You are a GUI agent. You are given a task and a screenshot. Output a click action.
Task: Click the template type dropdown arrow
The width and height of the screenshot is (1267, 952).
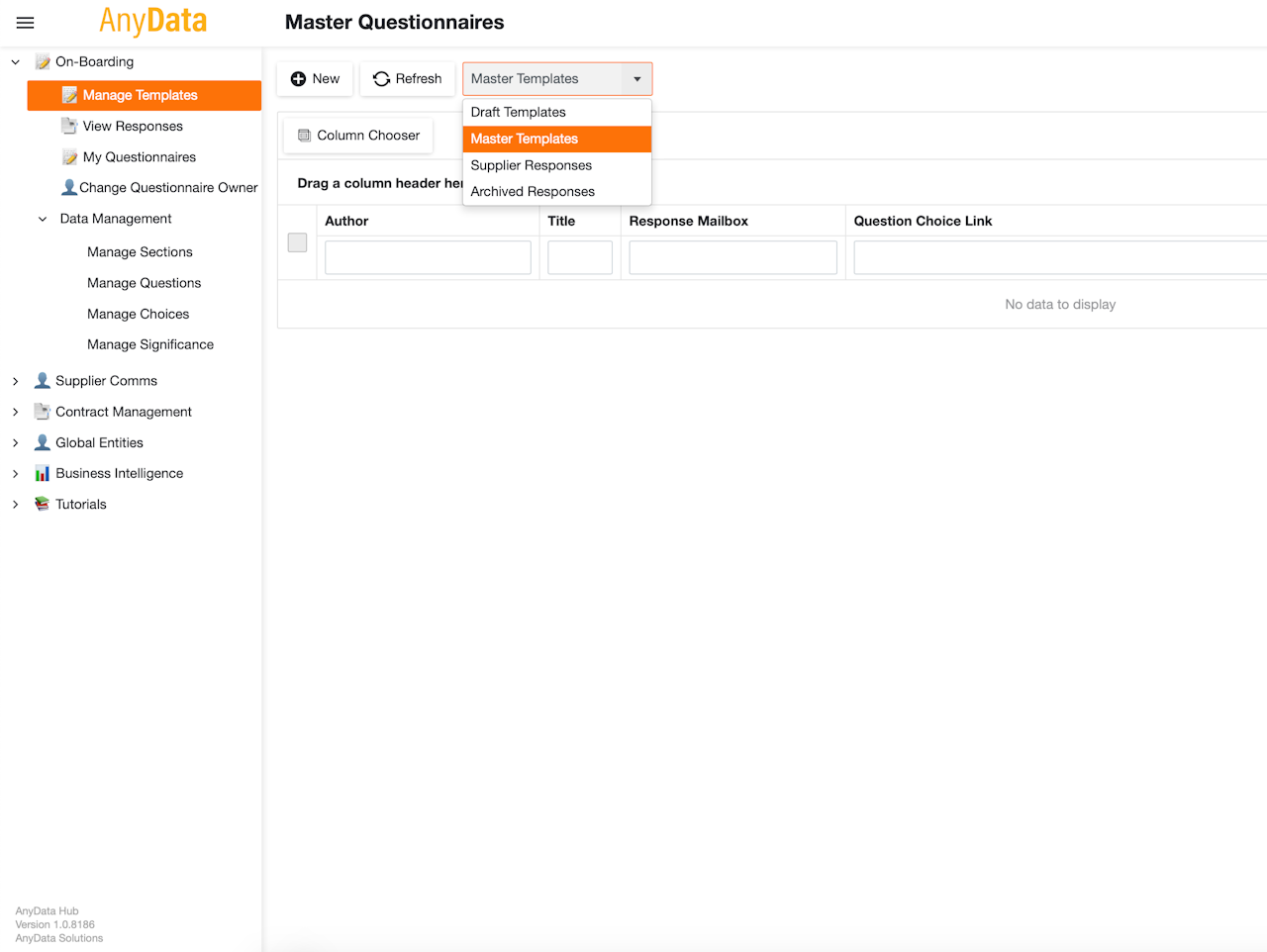pyautogui.click(x=637, y=79)
